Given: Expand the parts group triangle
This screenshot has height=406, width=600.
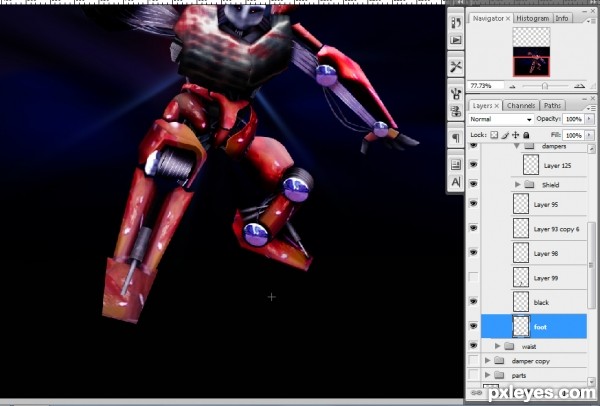Looking at the screenshot, I should click(488, 375).
